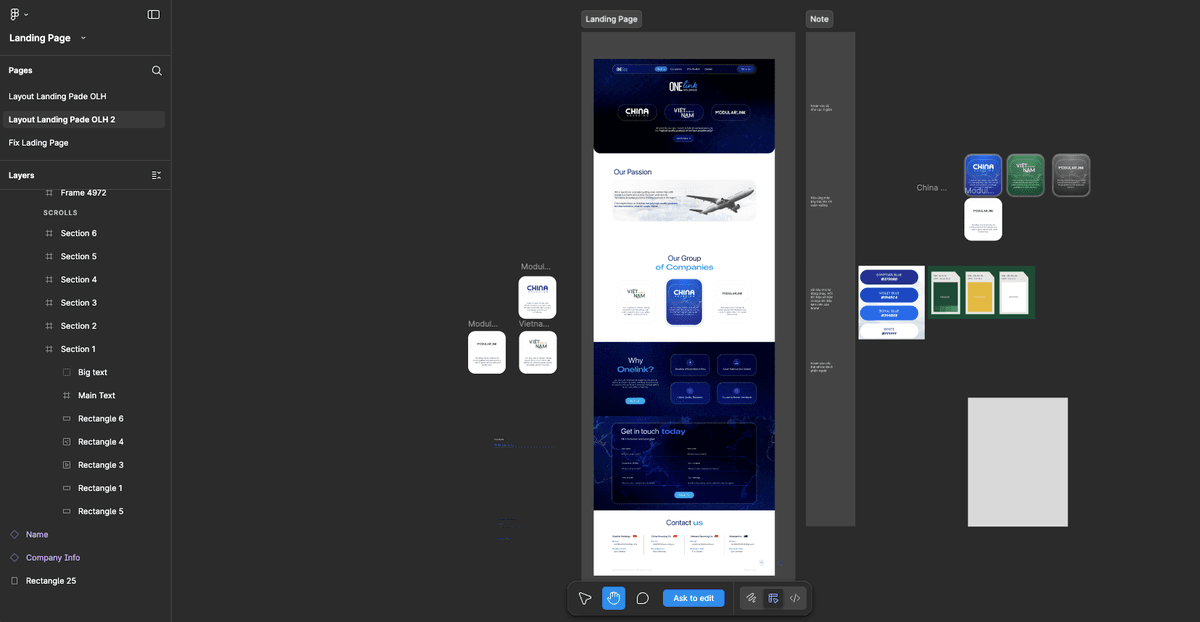Click the Get in touch today heading
Image resolution: width=1200 pixels, height=622 pixels.
click(653, 431)
